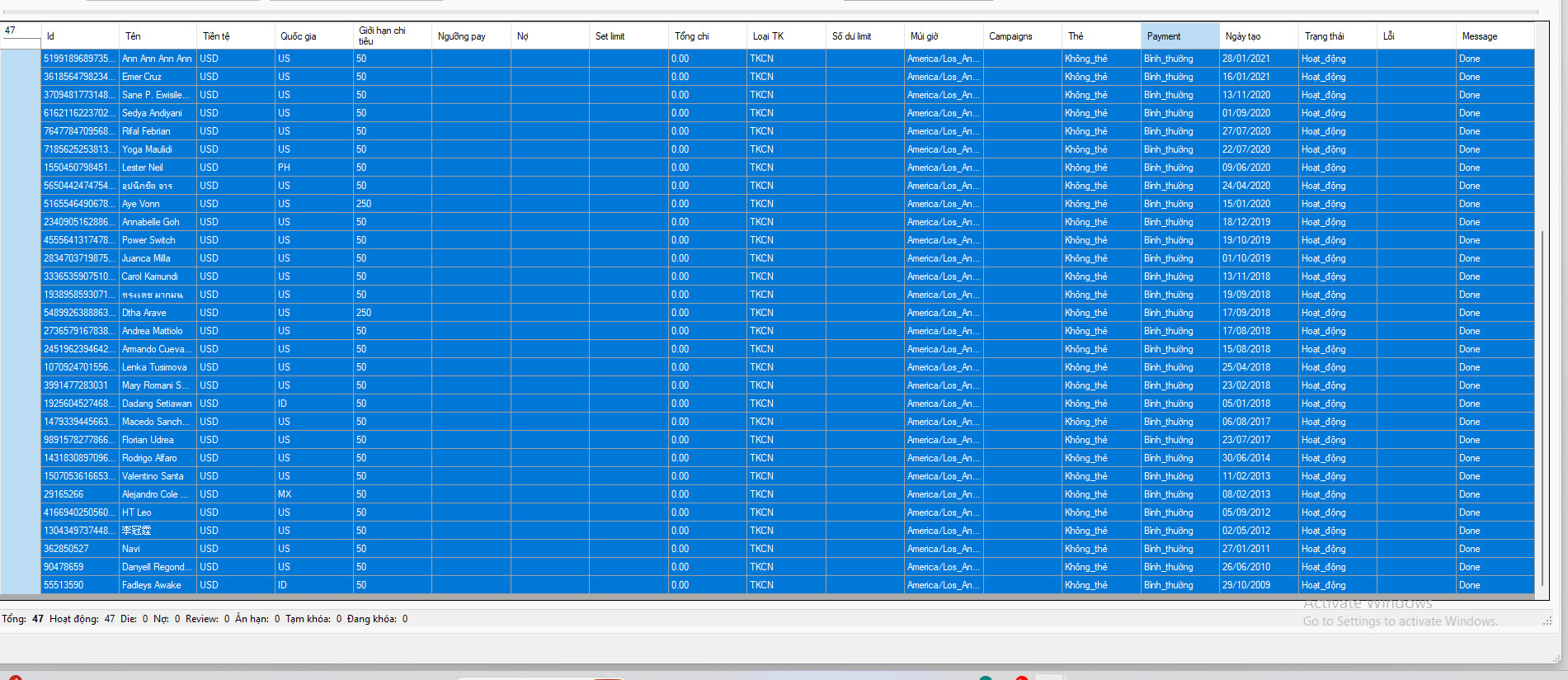Click the Hoạt động: 47 status bar entry
This screenshot has width=1568, height=680.
click(x=82, y=619)
